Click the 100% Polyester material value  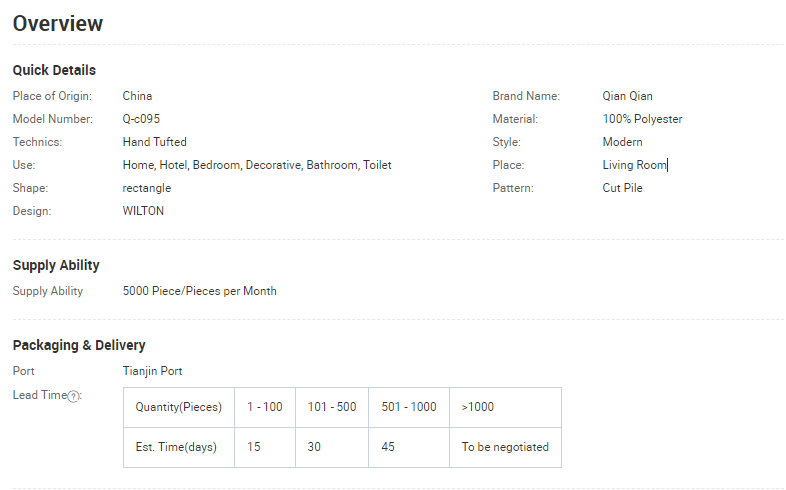(x=642, y=119)
